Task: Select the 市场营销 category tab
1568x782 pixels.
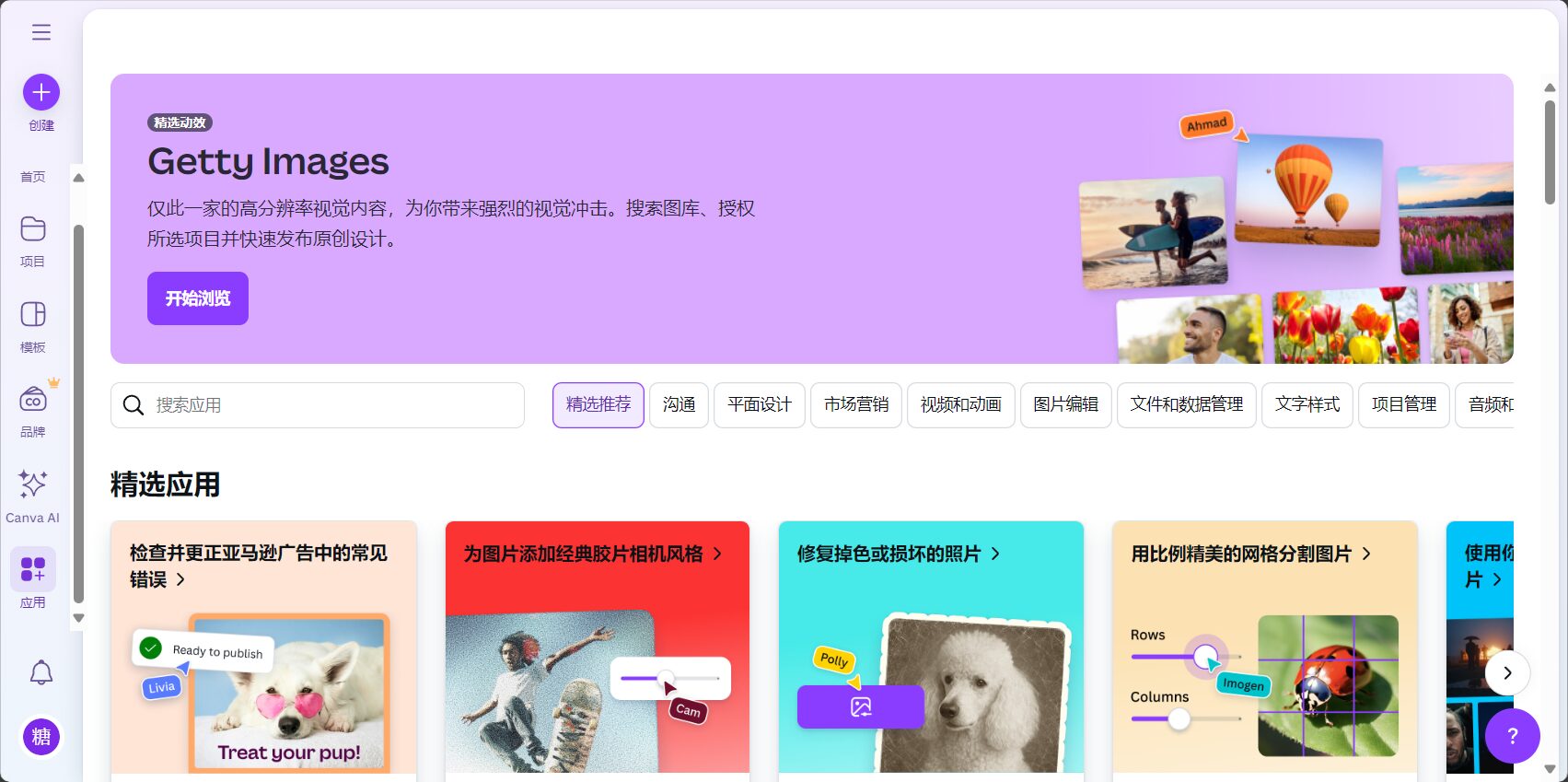Action: pos(856,405)
